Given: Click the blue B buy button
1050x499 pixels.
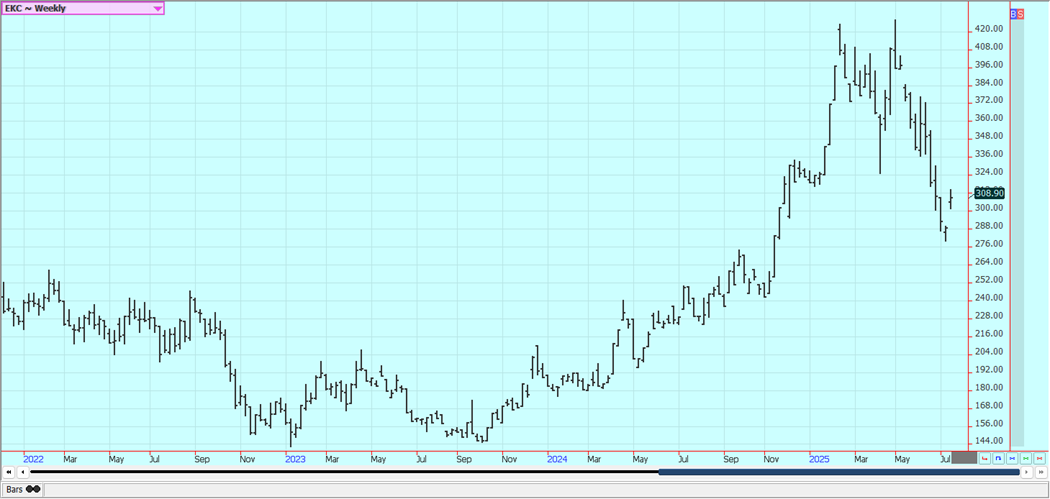Looking at the screenshot, I should pyautogui.click(x=1013, y=13).
